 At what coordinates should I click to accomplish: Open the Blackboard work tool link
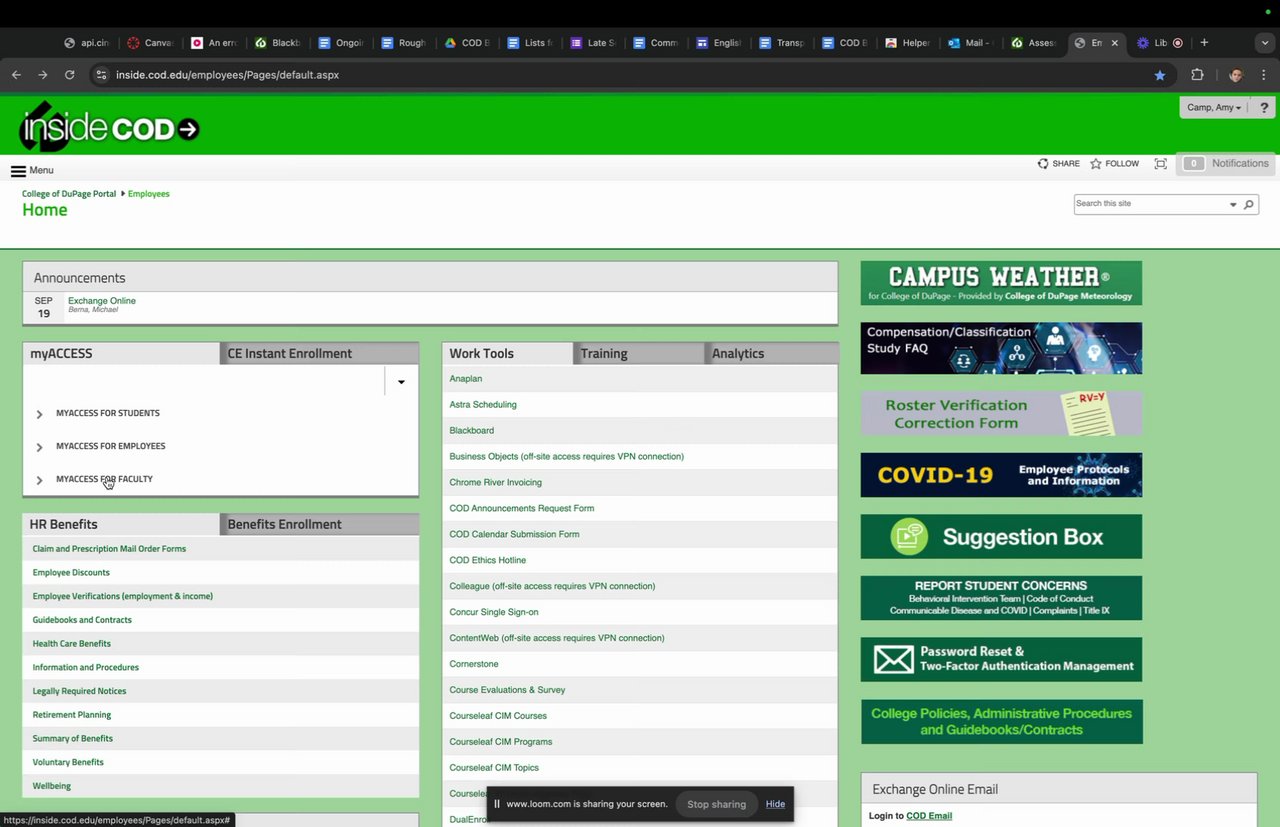click(x=472, y=431)
